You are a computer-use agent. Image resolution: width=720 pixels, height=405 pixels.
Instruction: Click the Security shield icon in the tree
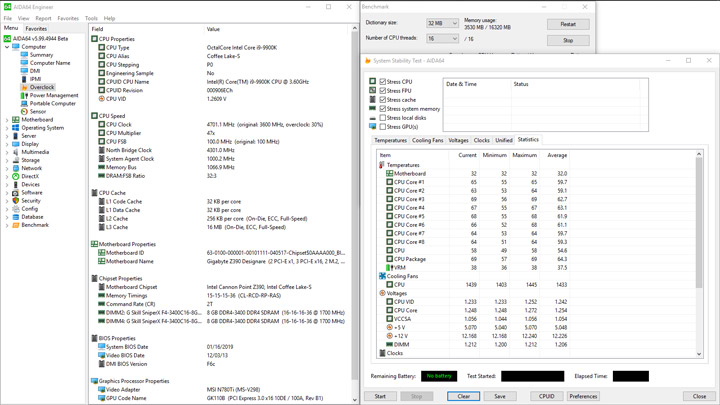pyautogui.click(x=15, y=201)
